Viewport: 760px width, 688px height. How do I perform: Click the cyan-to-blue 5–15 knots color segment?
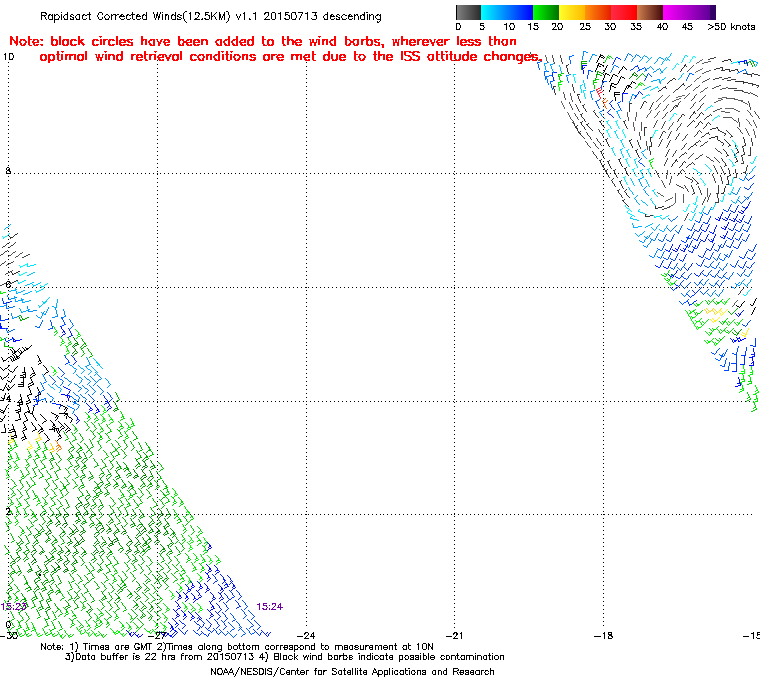tap(507, 12)
